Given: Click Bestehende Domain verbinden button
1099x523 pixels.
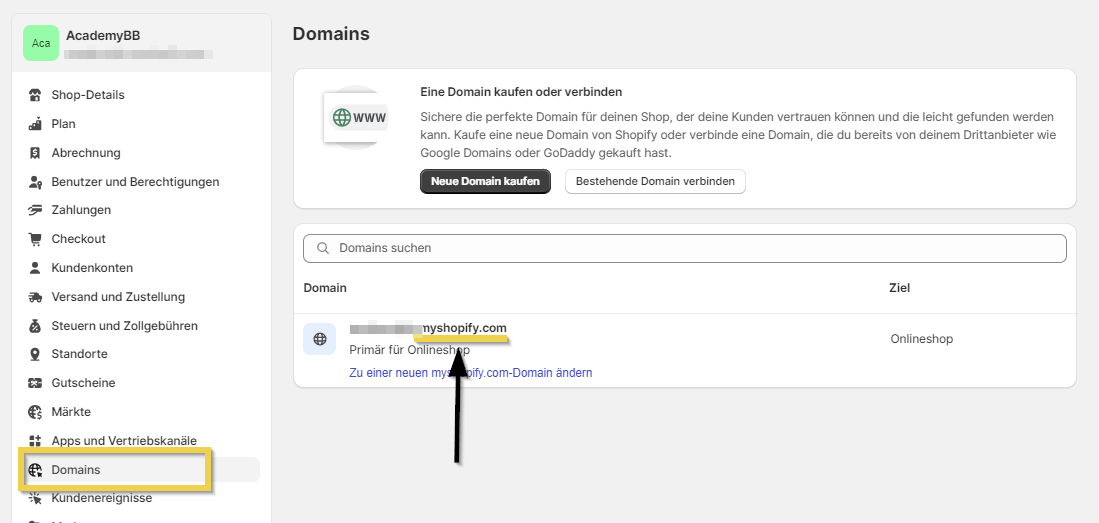Looking at the screenshot, I should click(x=655, y=181).
